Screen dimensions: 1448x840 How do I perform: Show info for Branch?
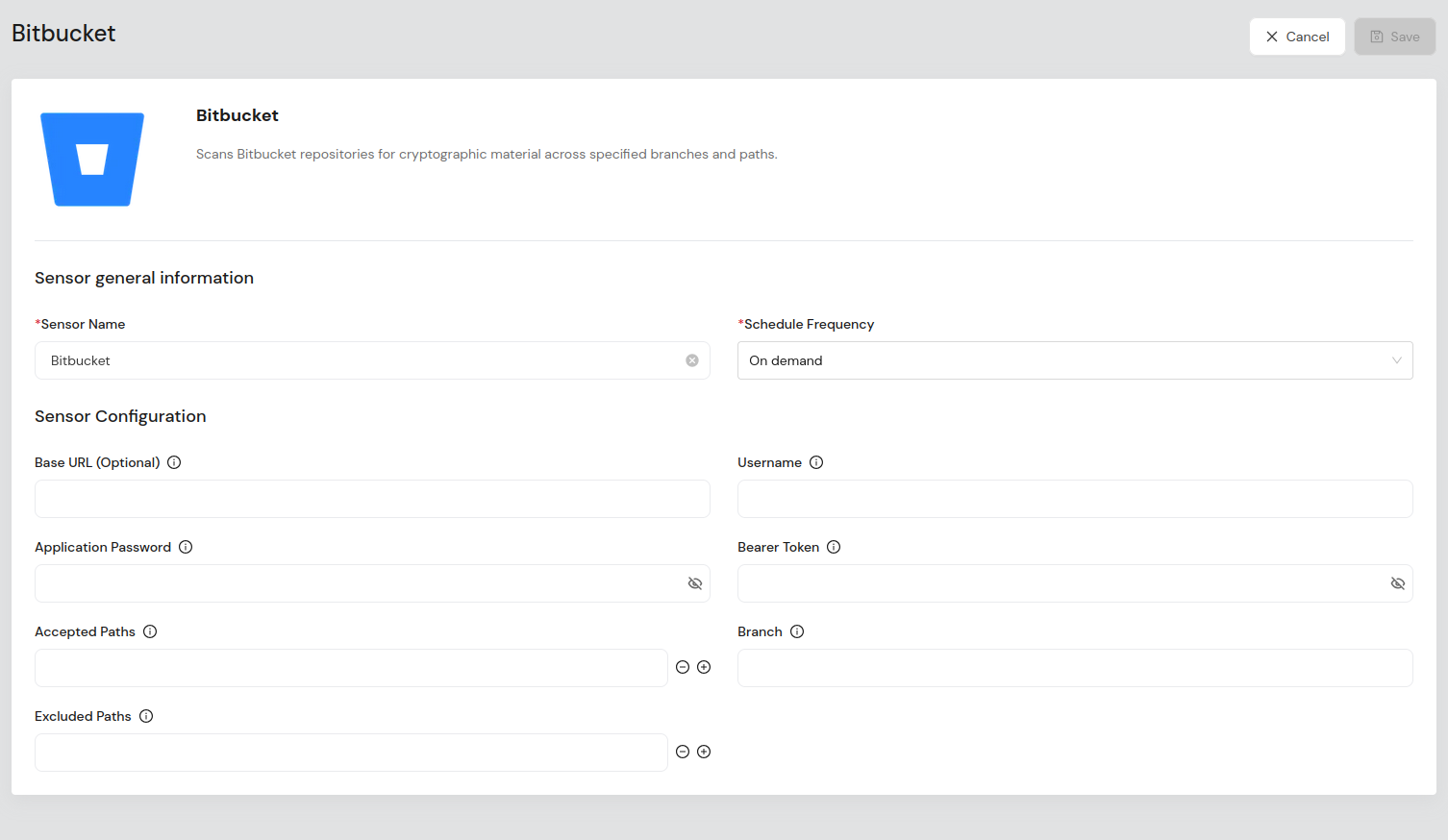797,631
